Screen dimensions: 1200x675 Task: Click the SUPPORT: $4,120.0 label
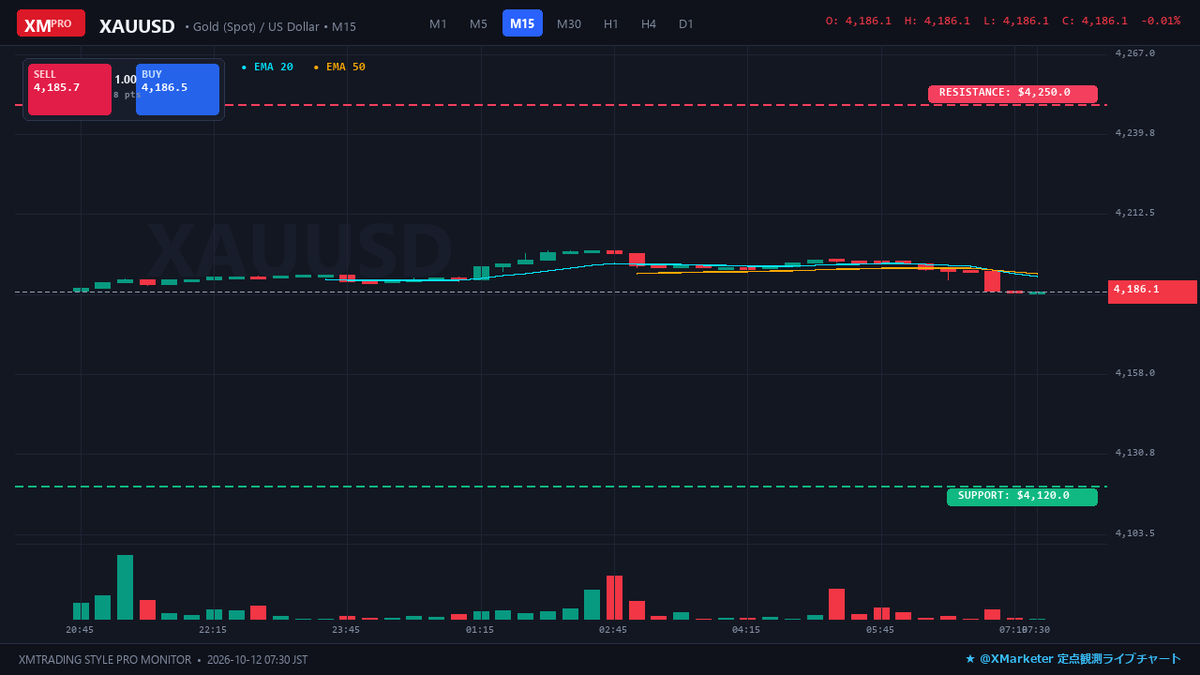coord(1022,496)
